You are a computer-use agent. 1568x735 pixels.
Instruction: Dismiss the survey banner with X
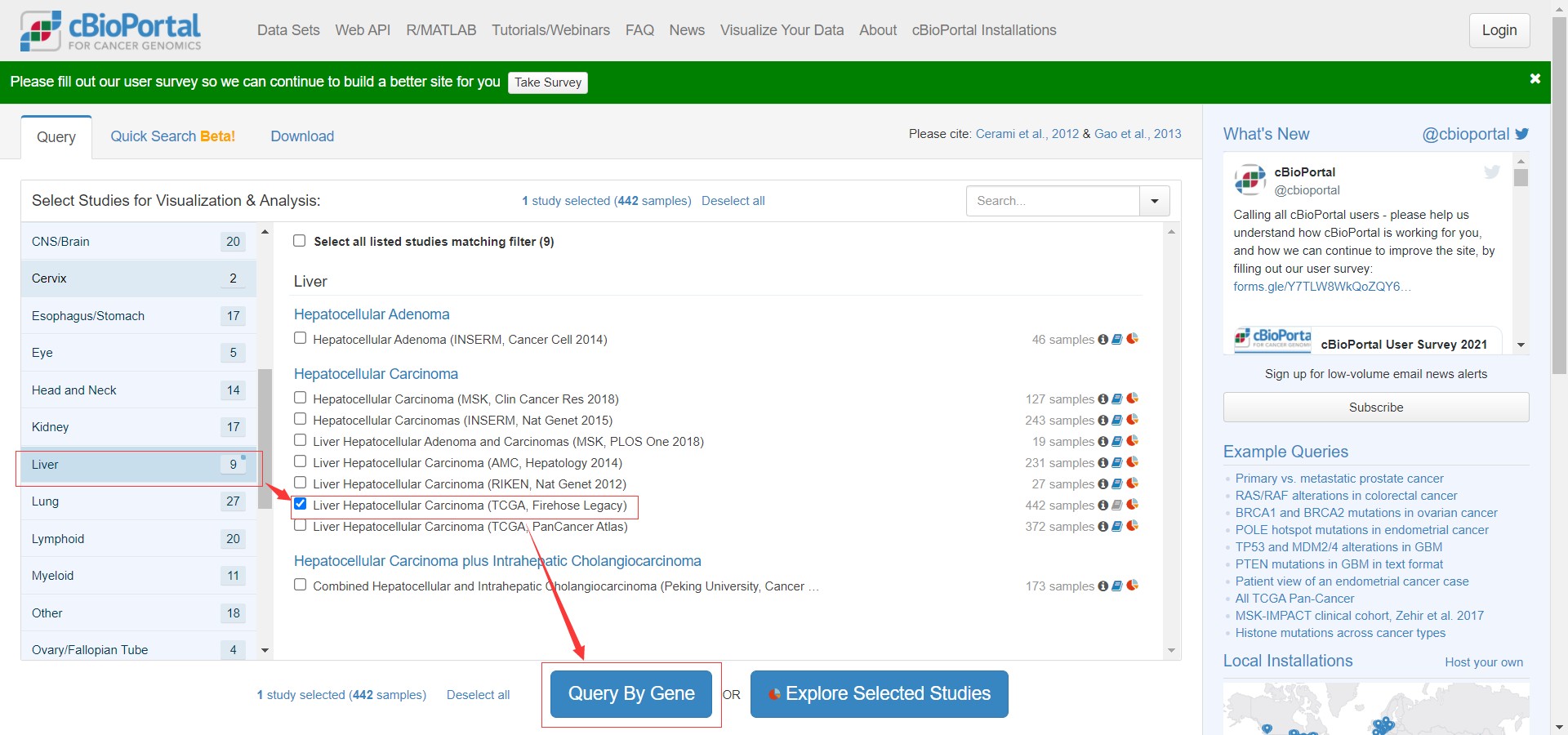[1535, 79]
